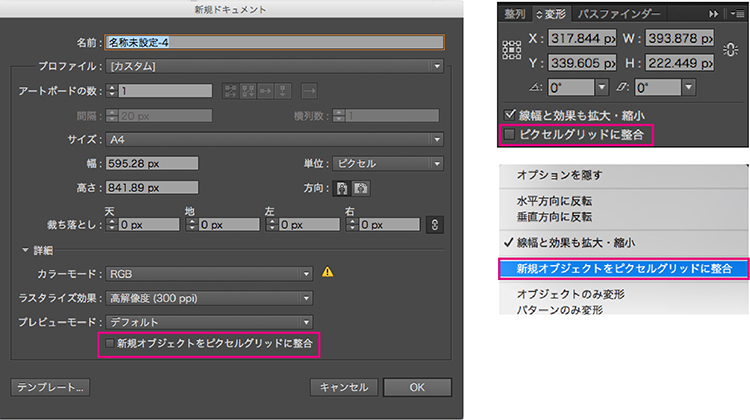This screenshot has width=750, height=420.
Task: Click the right-to-left layout arrow icon
Action: pos(309,91)
